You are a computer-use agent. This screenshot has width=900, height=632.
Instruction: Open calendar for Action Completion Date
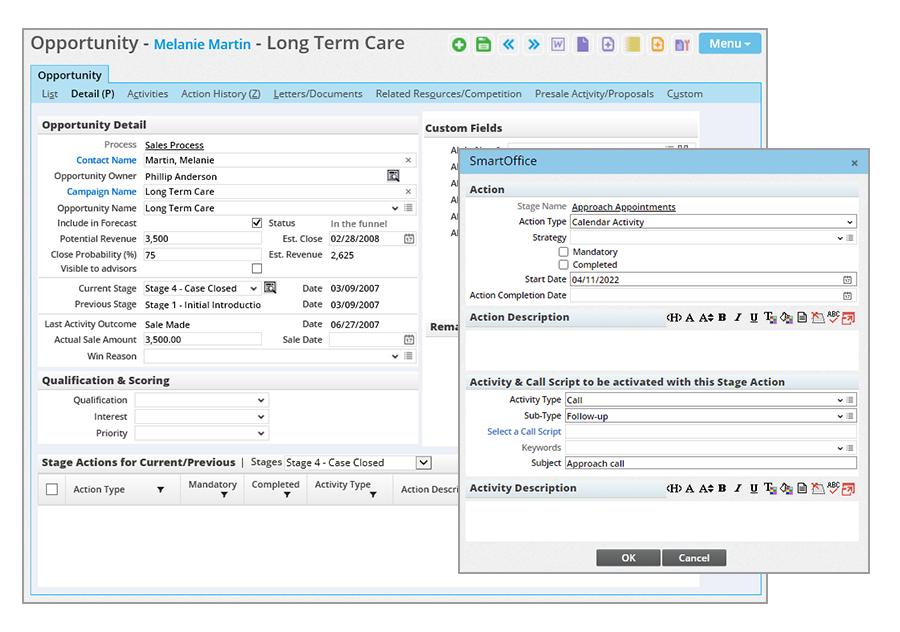pyautogui.click(x=847, y=296)
